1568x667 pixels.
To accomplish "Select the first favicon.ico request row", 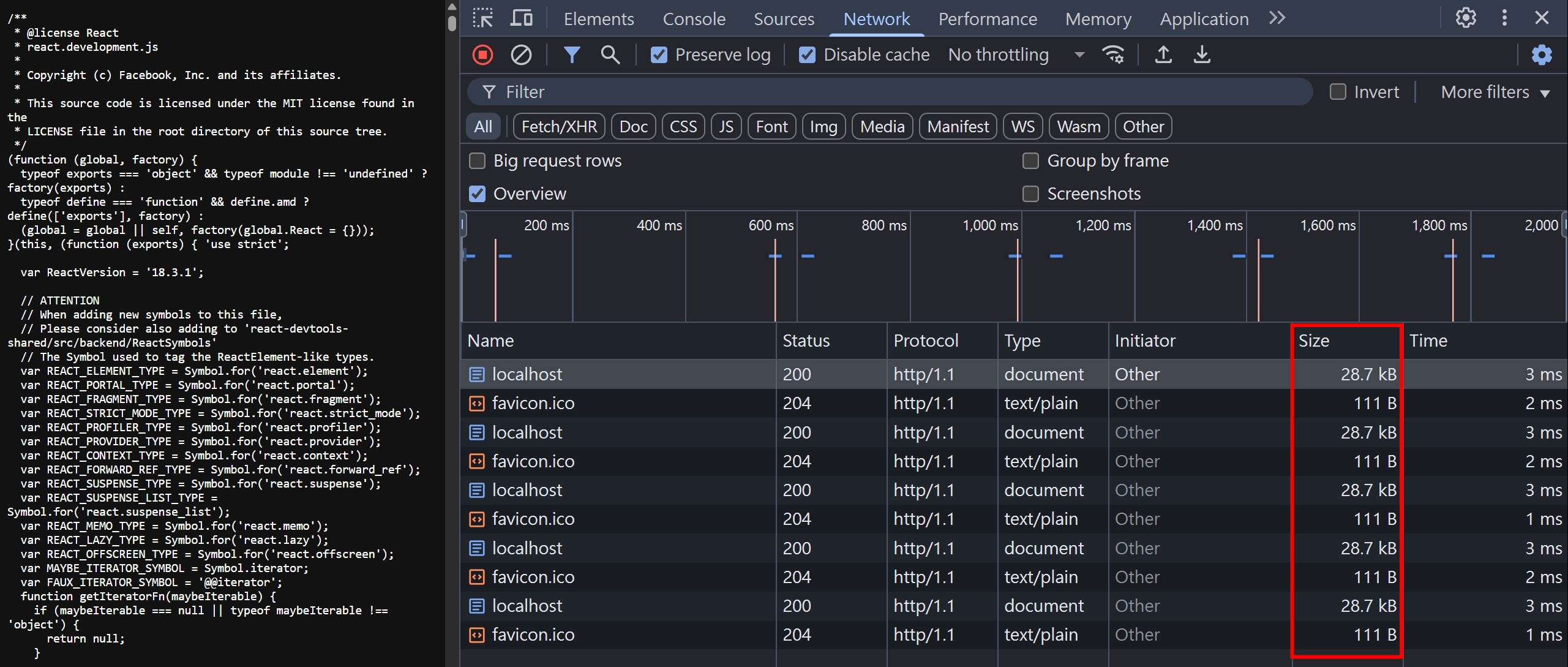I will click(x=1014, y=403).
